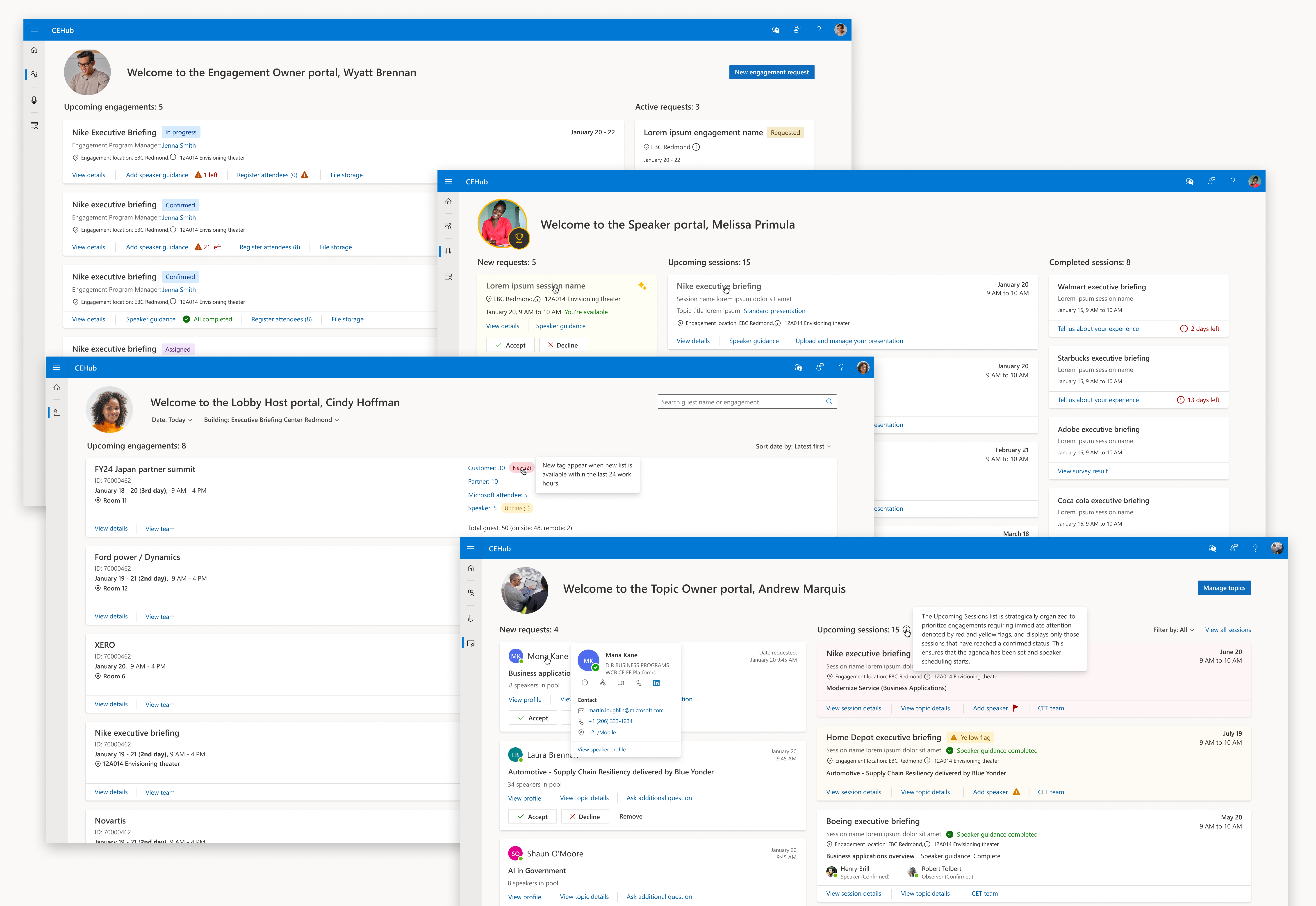The width and height of the screenshot is (1316, 906).
Task: Select engagement owner people icon in Speaker sidebar
Action: (448, 226)
